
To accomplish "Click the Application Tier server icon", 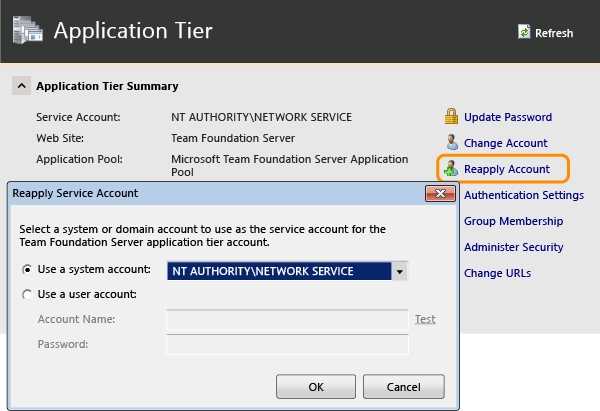I will click(28, 30).
